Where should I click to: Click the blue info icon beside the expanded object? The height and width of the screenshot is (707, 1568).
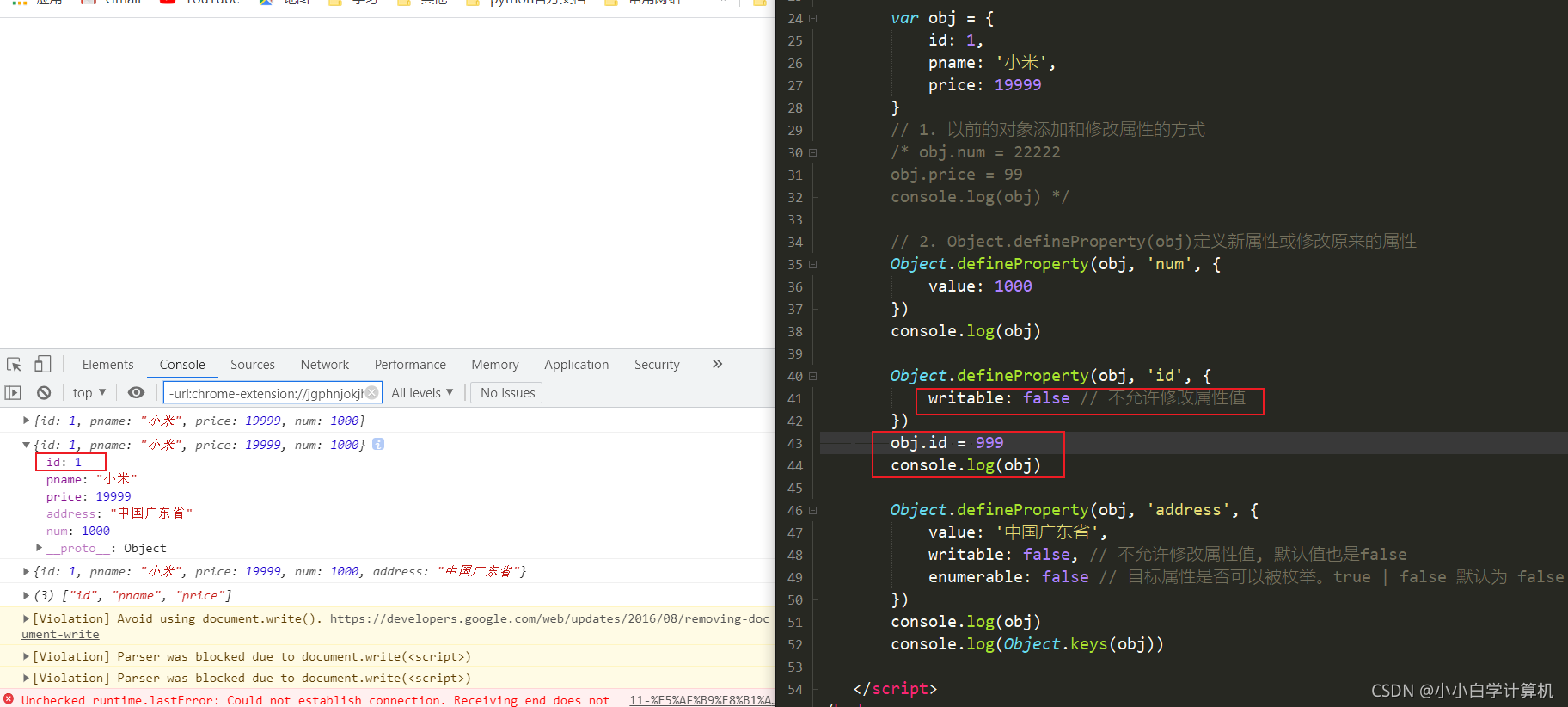click(378, 444)
